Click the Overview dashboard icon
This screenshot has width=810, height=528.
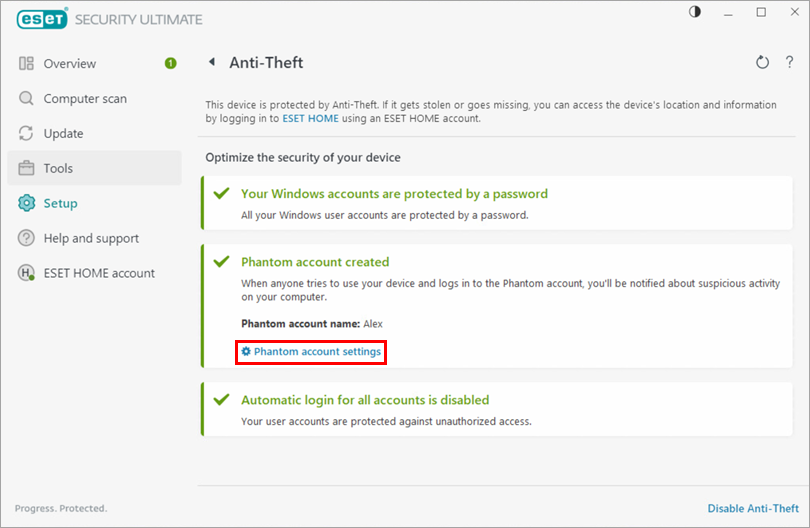27,64
